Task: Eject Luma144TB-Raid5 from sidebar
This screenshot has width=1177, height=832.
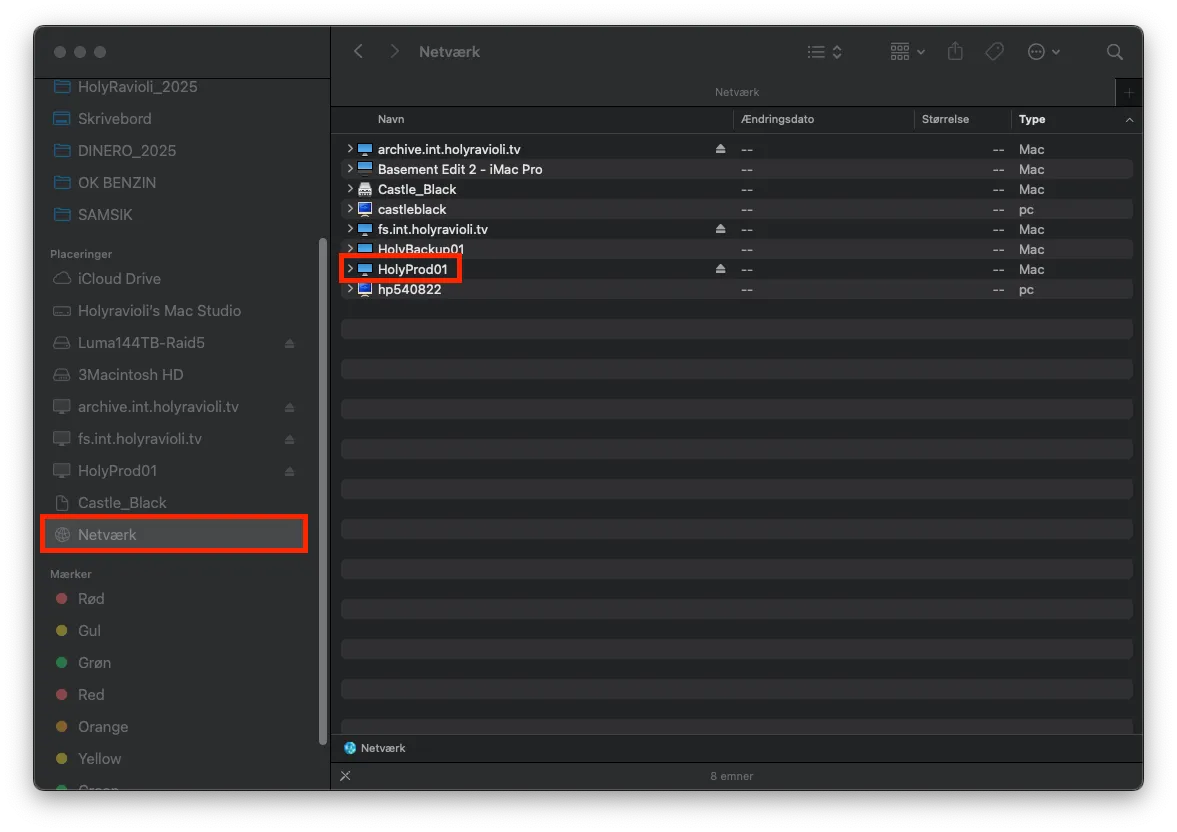Action: coord(289,343)
